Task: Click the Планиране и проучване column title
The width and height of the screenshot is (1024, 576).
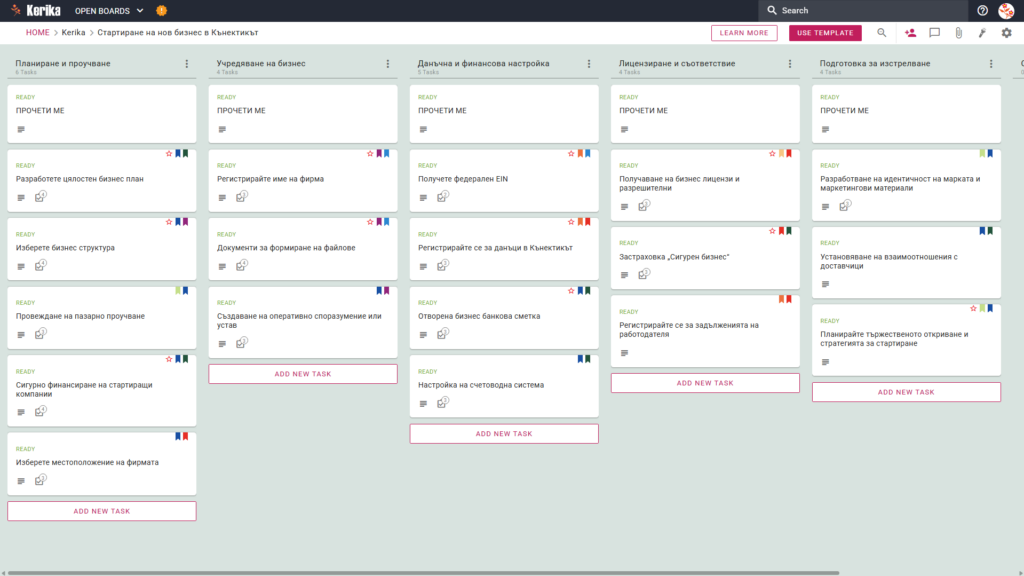Action: tap(63, 63)
